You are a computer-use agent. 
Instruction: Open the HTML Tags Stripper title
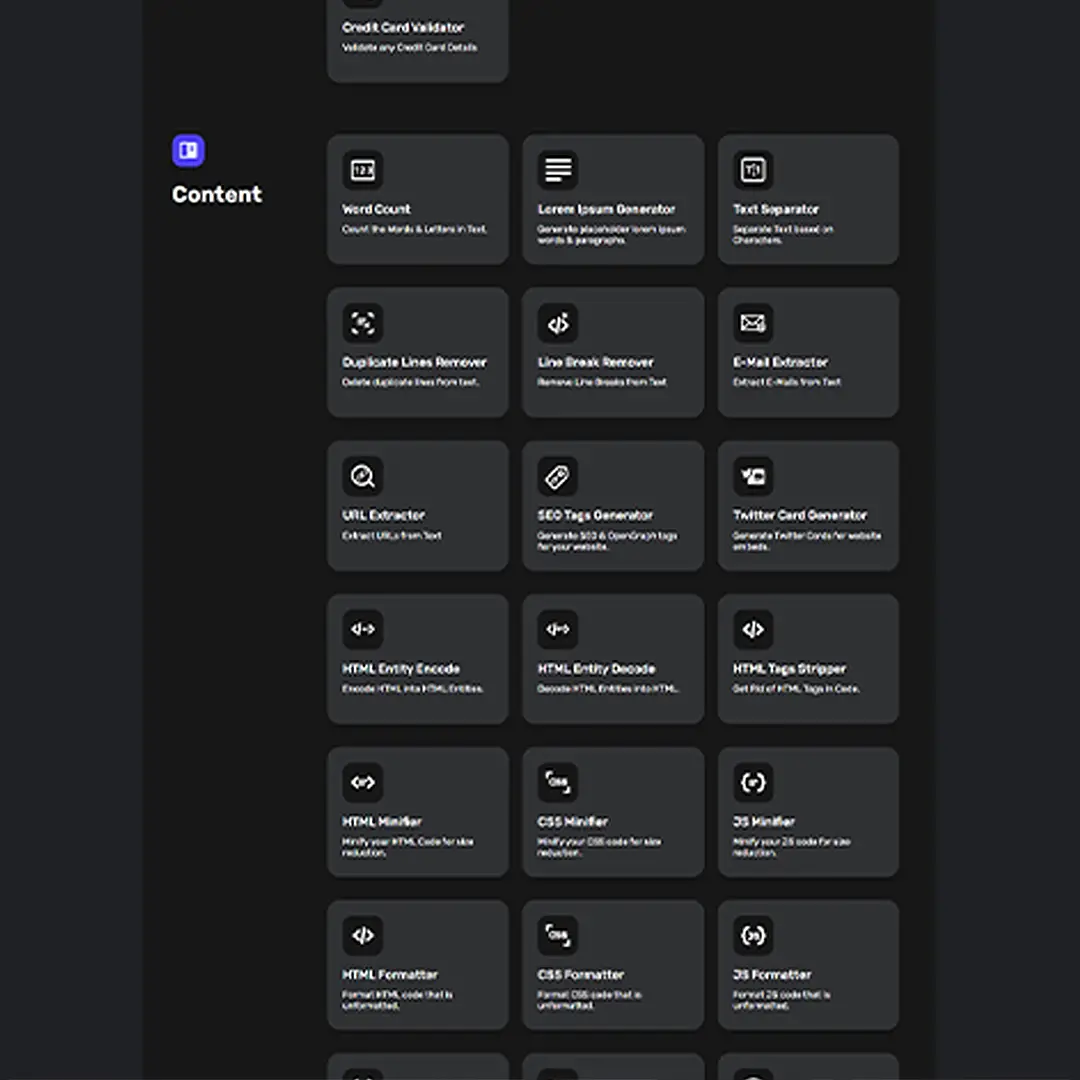(x=789, y=668)
